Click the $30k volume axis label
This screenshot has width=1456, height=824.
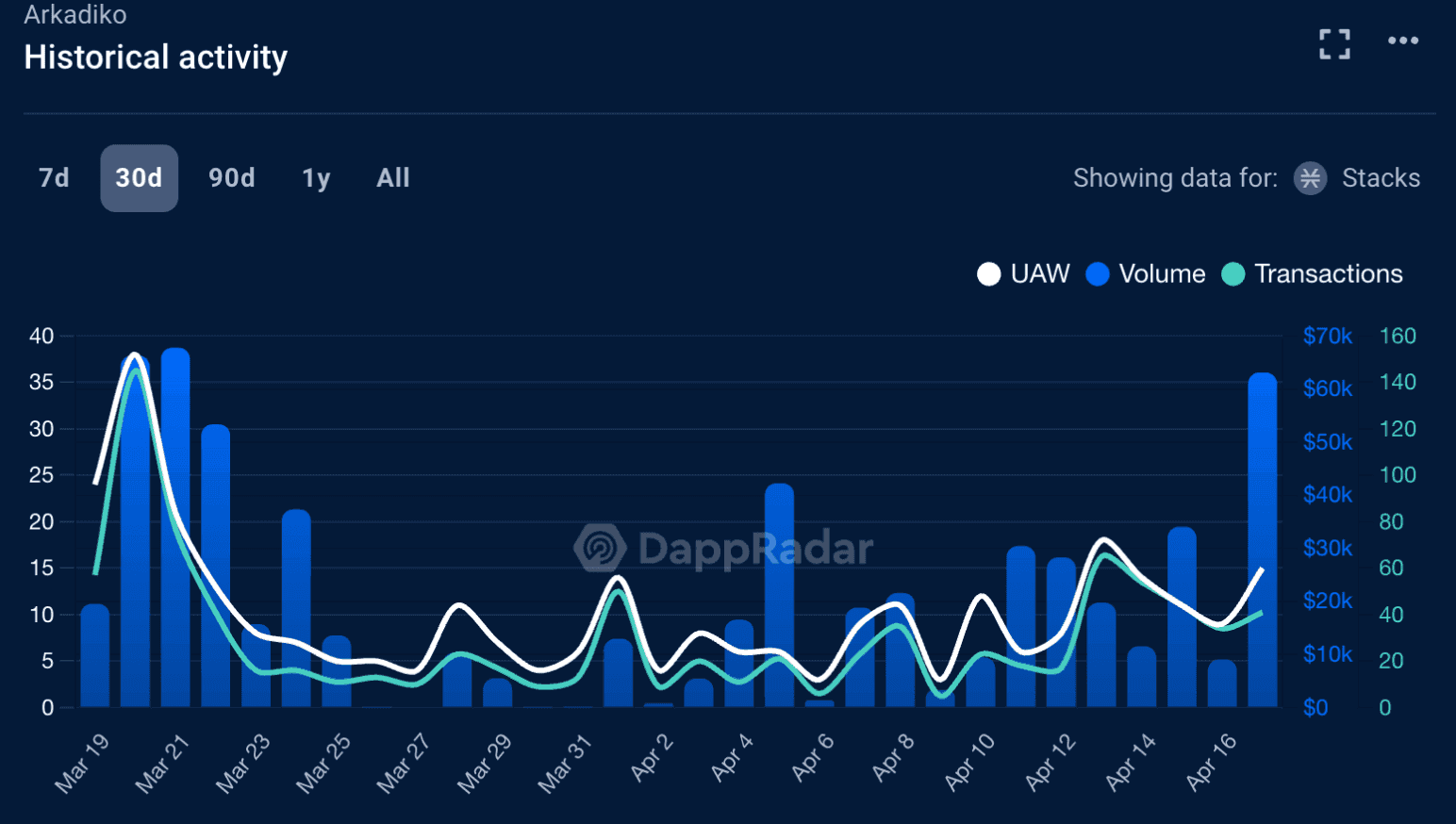[x=1328, y=548]
